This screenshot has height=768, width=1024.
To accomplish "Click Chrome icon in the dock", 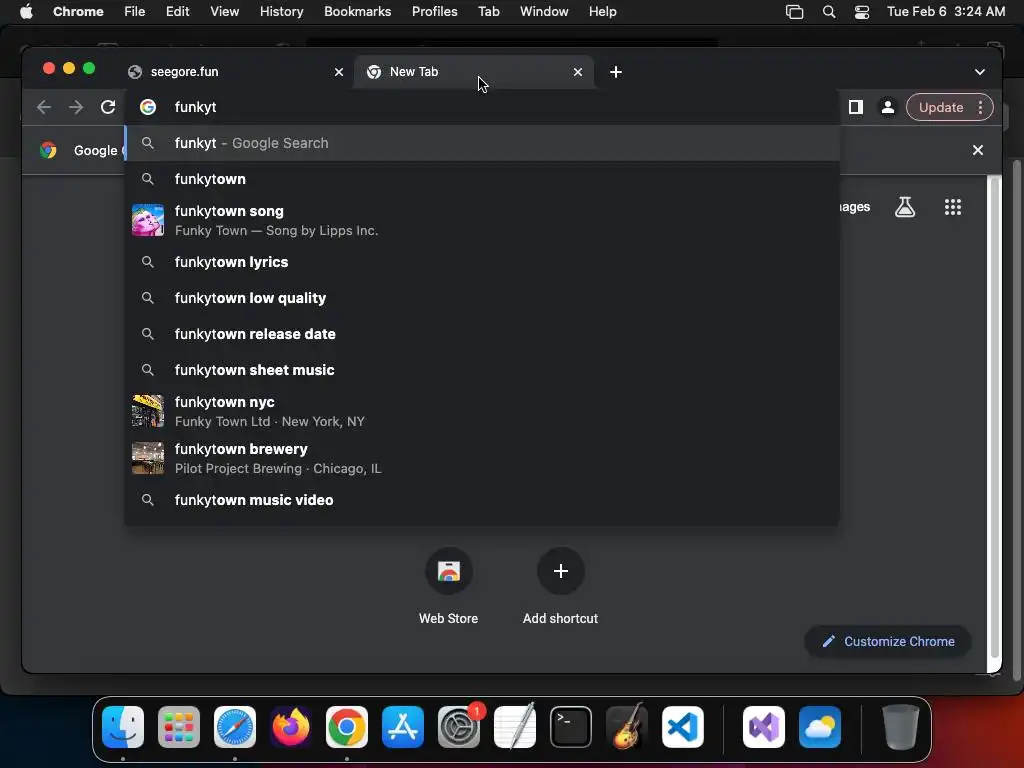I will (x=347, y=727).
